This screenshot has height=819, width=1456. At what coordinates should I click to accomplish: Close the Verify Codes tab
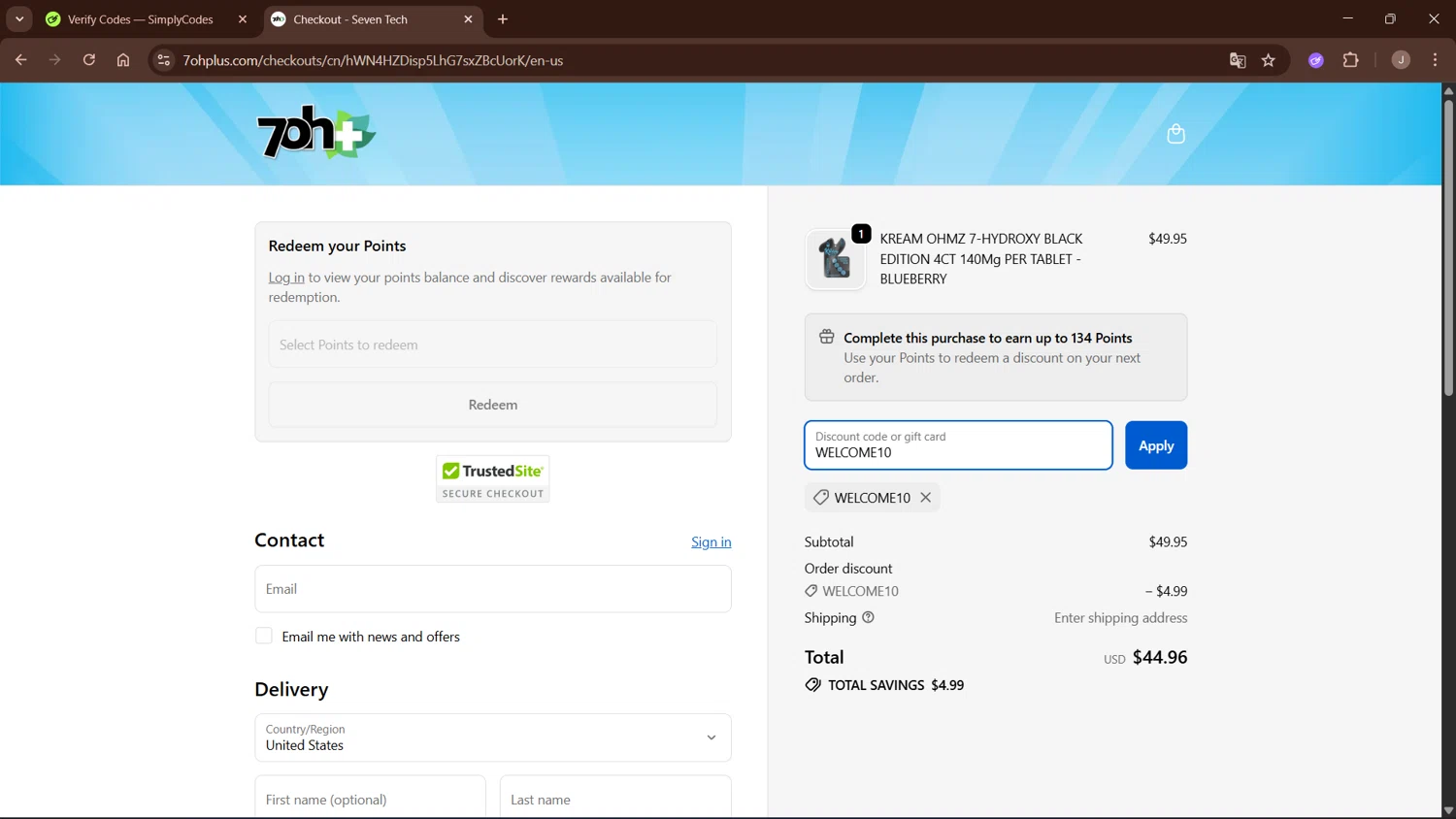click(243, 19)
